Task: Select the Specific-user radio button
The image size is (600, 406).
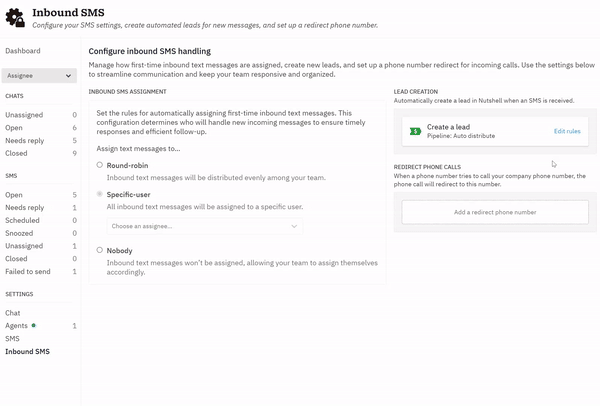Action: tap(100, 194)
